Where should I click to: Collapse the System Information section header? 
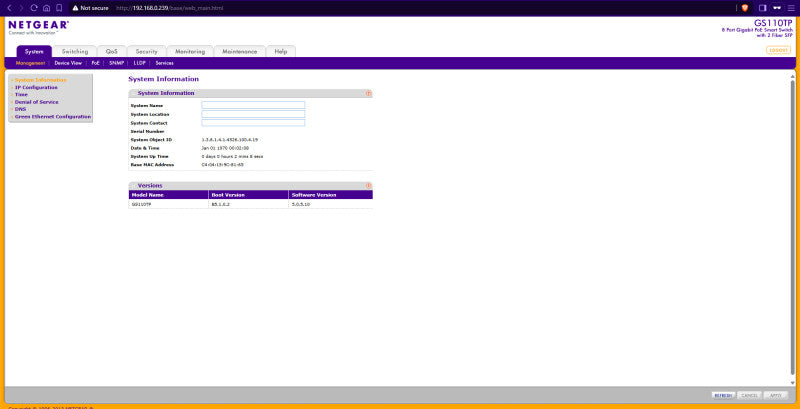(x=133, y=93)
